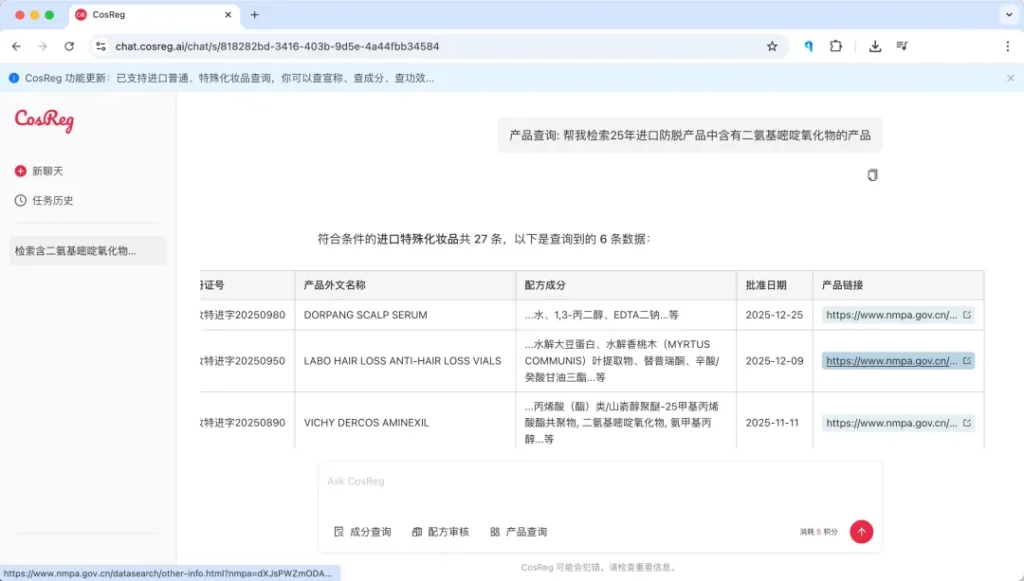Bookmark this page with the star icon
1024x581 pixels.
click(772, 46)
